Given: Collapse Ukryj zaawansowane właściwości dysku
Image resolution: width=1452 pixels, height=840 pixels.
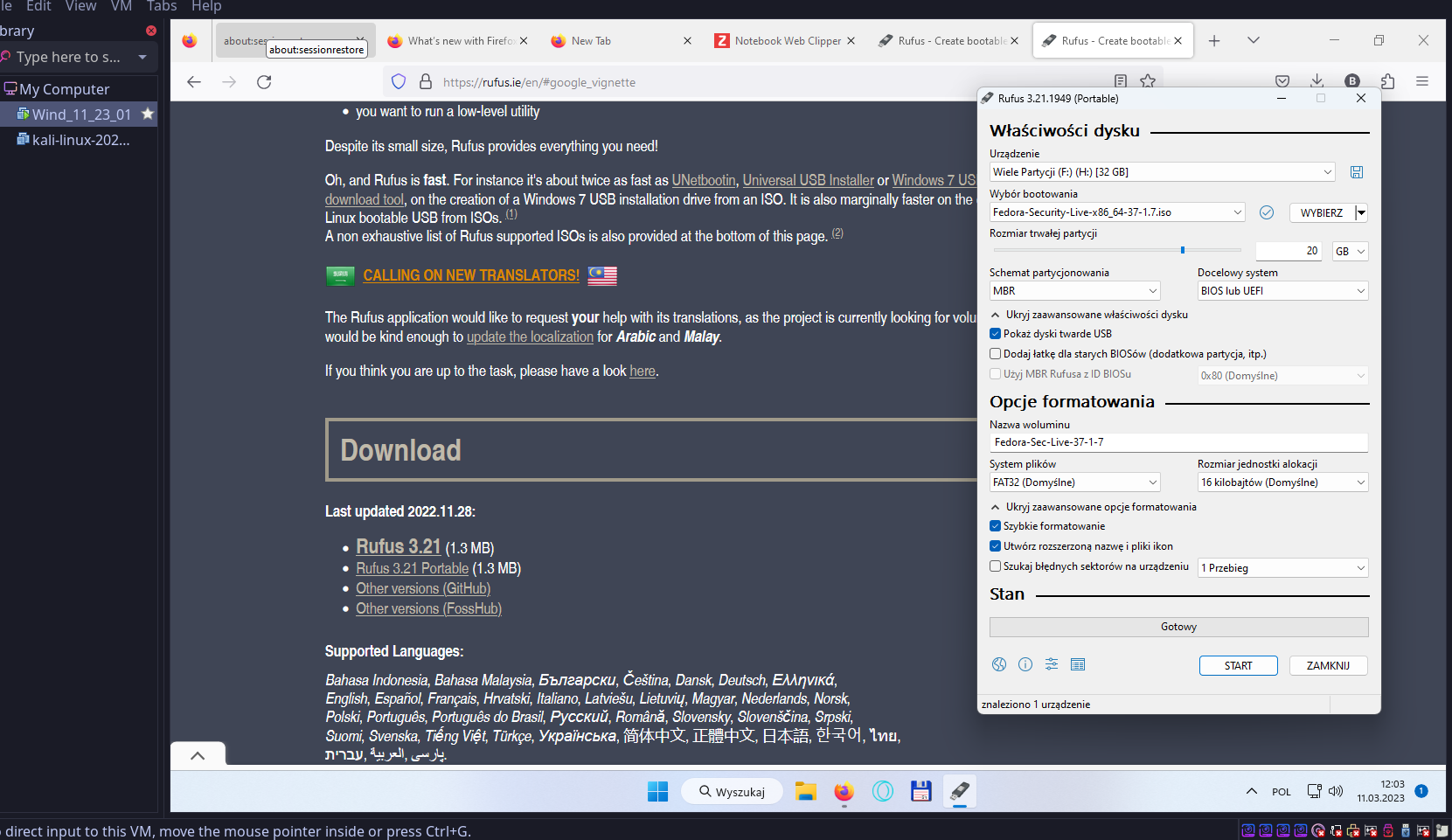Looking at the screenshot, I should pyautogui.click(x=1089, y=315).
